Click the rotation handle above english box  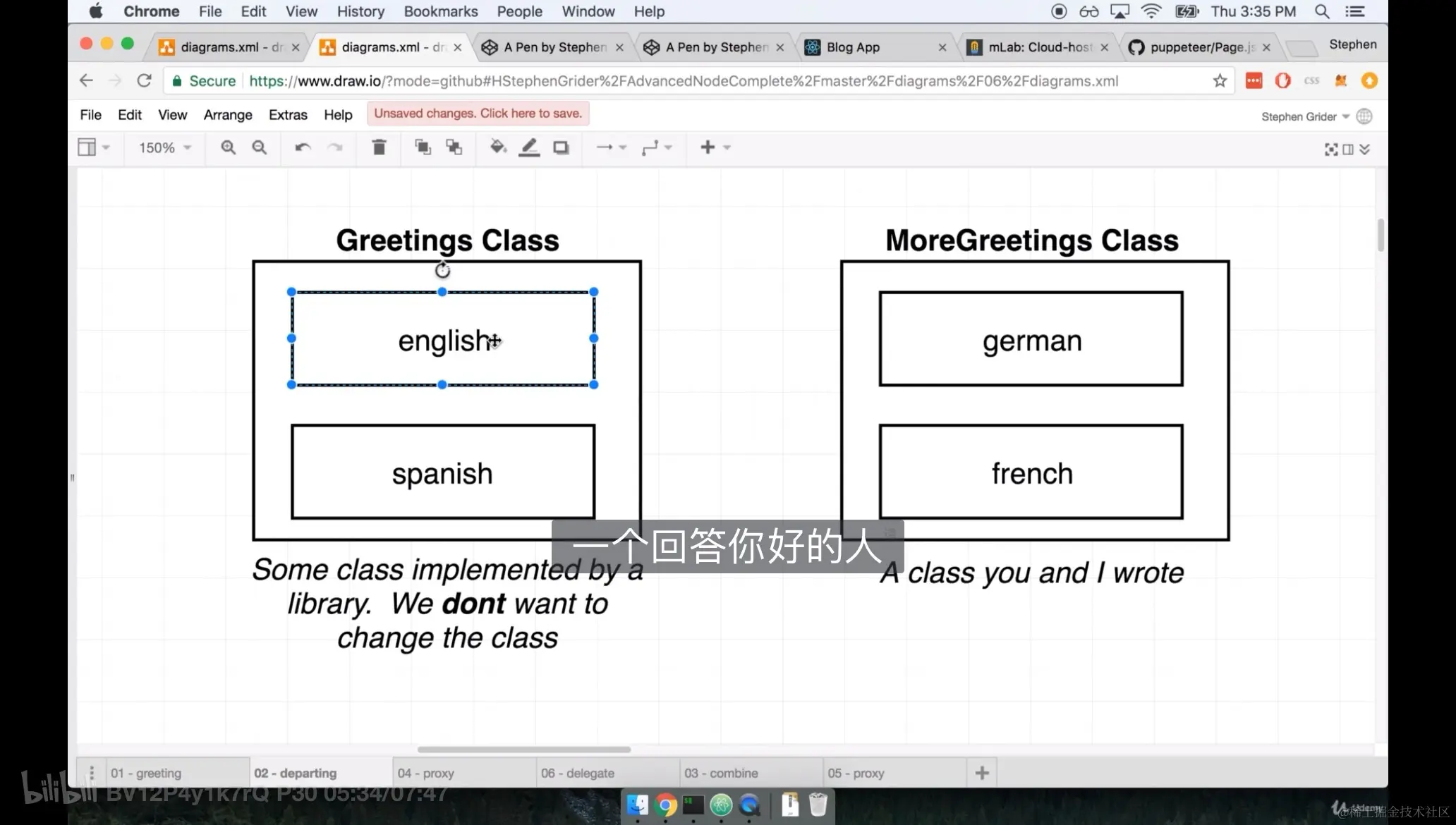(442, 270)
